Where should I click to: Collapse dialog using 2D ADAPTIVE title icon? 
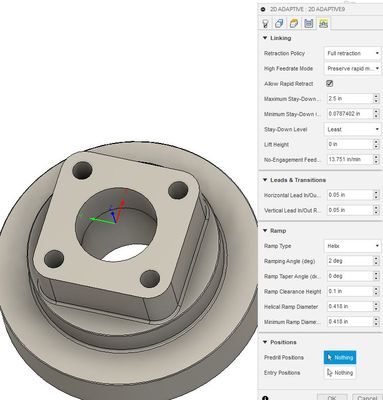263,9
